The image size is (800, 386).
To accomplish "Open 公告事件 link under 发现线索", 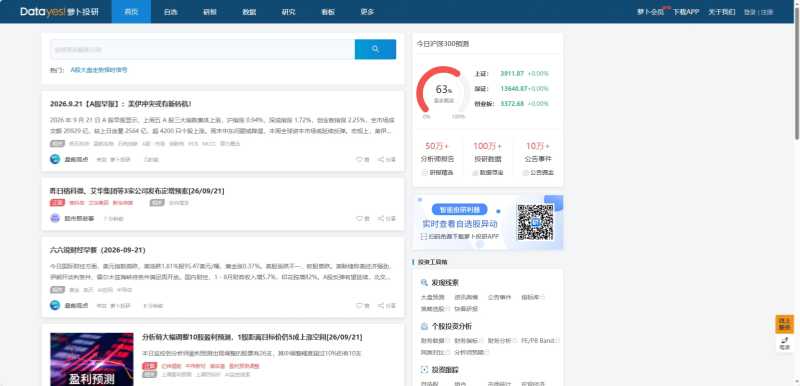I will pos(499,297).
